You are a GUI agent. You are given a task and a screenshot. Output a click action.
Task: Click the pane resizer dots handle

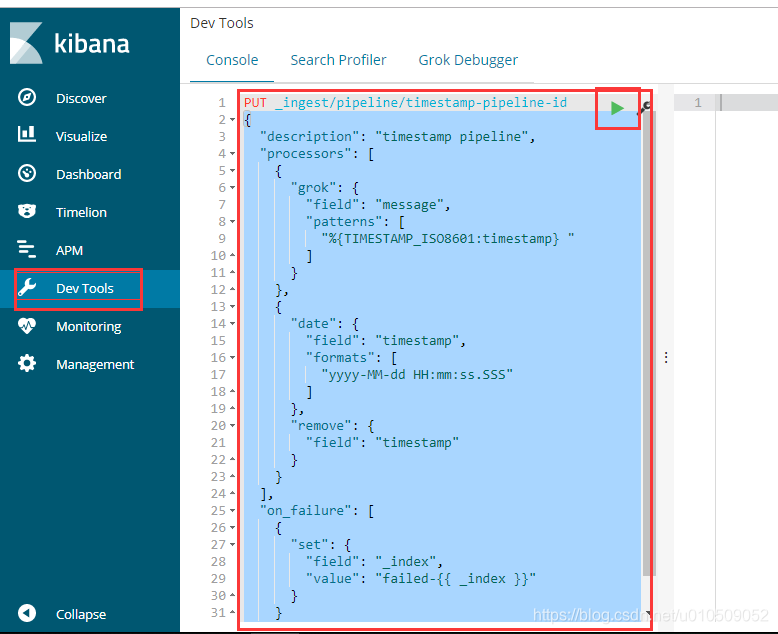coord(666,357)
